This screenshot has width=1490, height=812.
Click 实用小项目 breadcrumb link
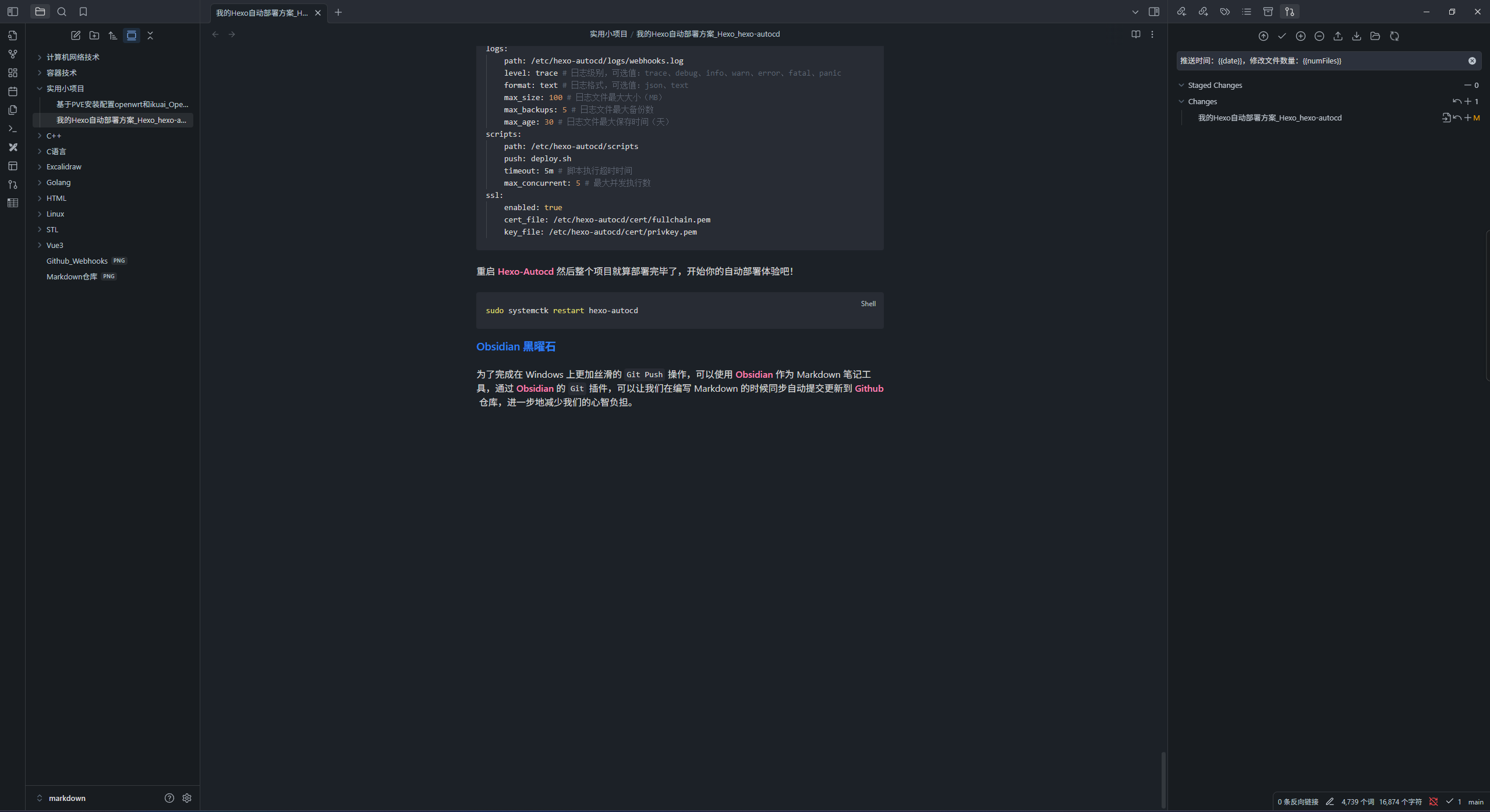(608, 34)
